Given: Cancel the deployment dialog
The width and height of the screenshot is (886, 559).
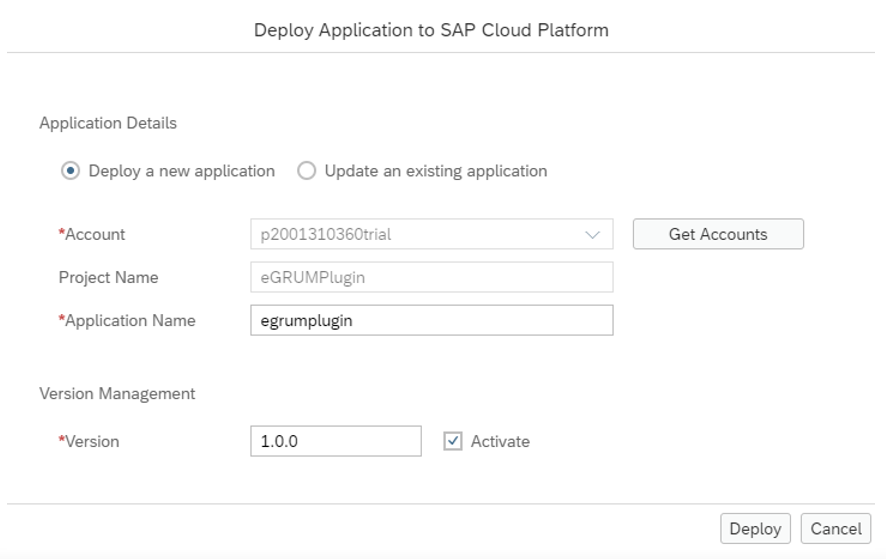Looking at the screenshot, I should tap(836, 528).
